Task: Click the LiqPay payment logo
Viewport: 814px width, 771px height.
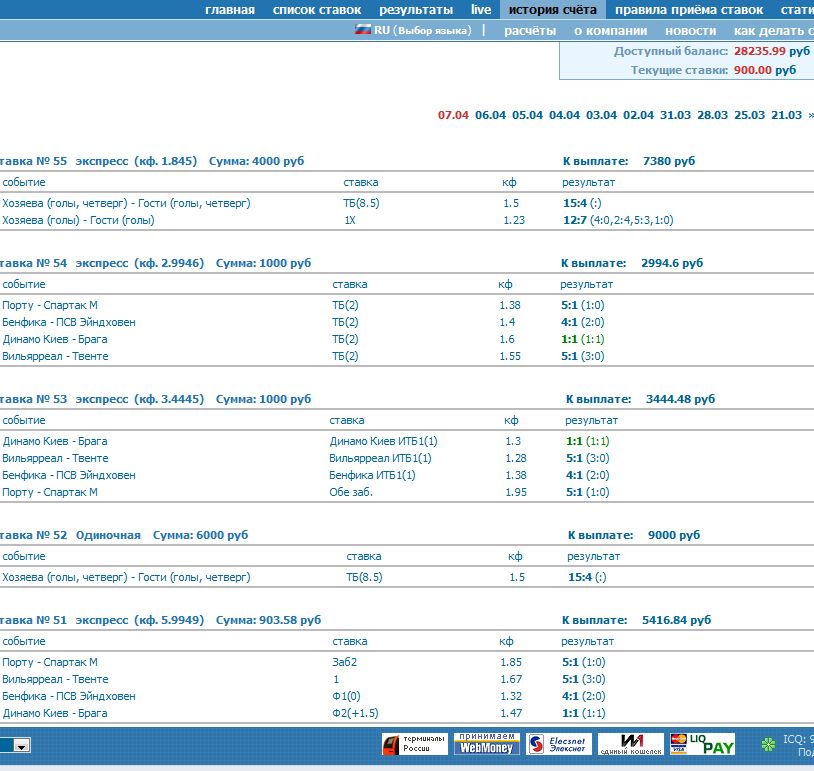Action: point(702,744)
